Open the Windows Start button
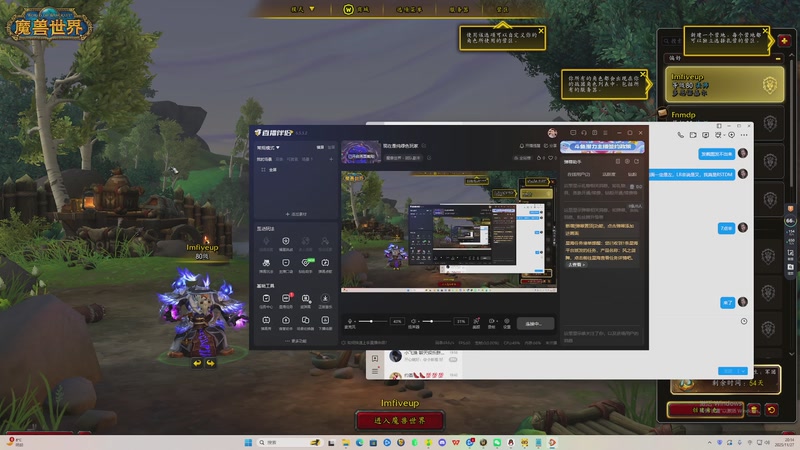This screenshot has height=450, width=800. coord(248,442)
